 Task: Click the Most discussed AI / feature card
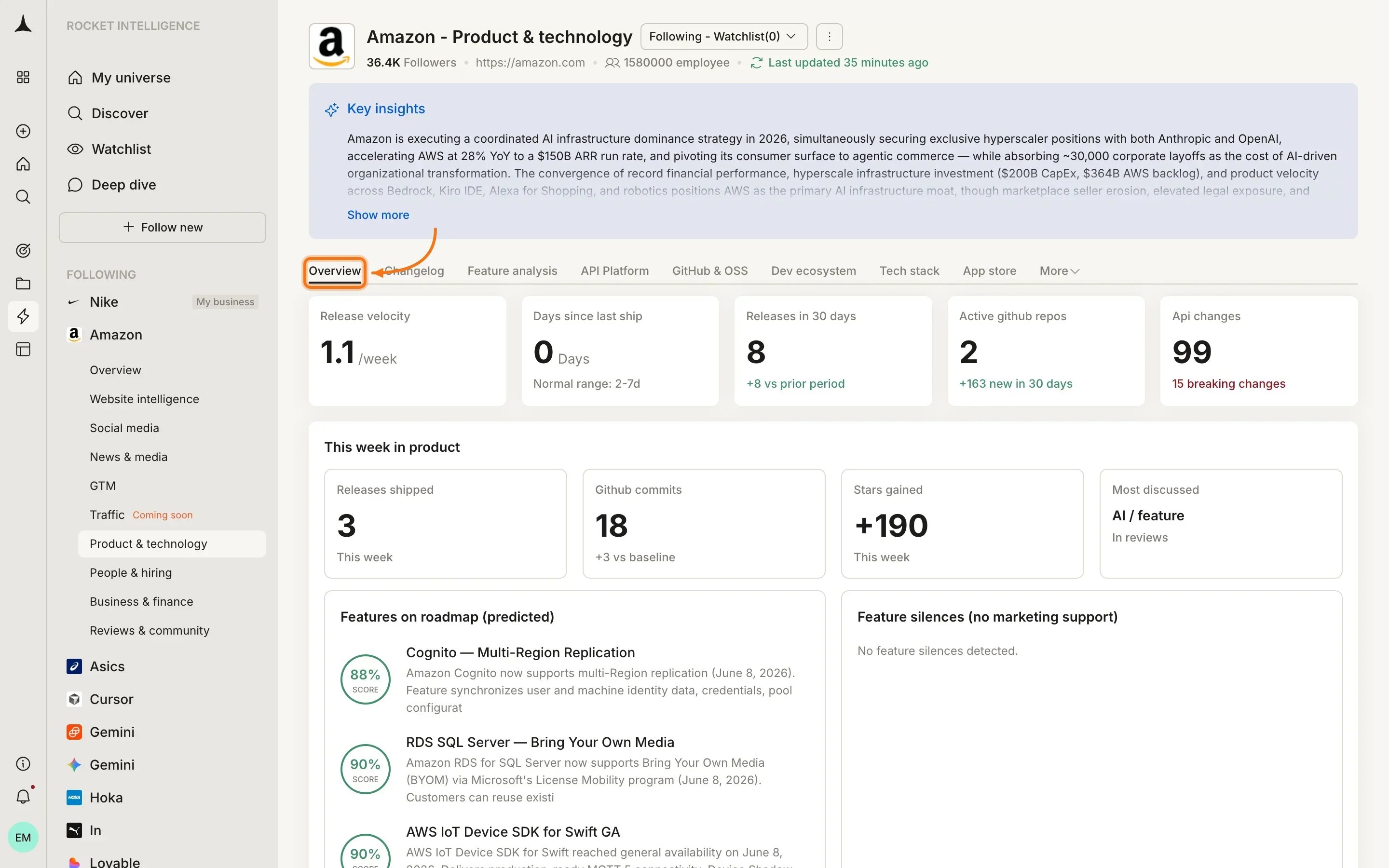coord(1221,524)
